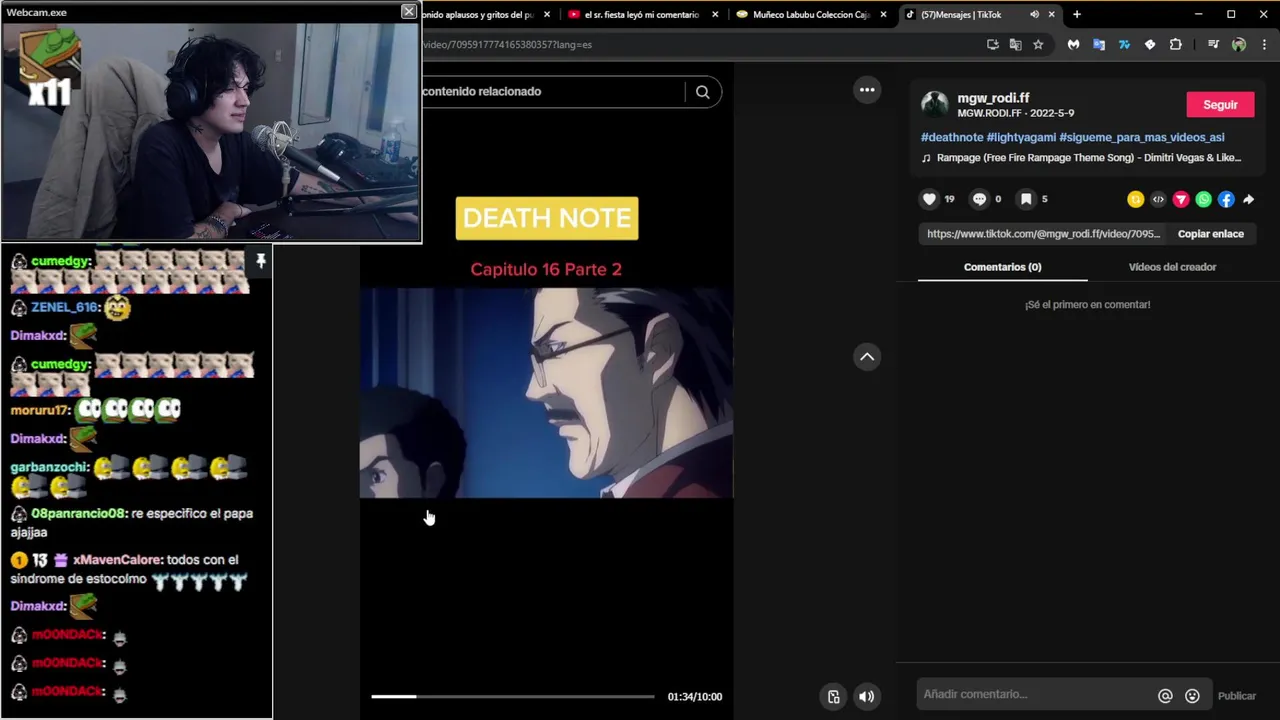Insert a mention with the @ icon

pyautogui.click(x=1165, y=696)
